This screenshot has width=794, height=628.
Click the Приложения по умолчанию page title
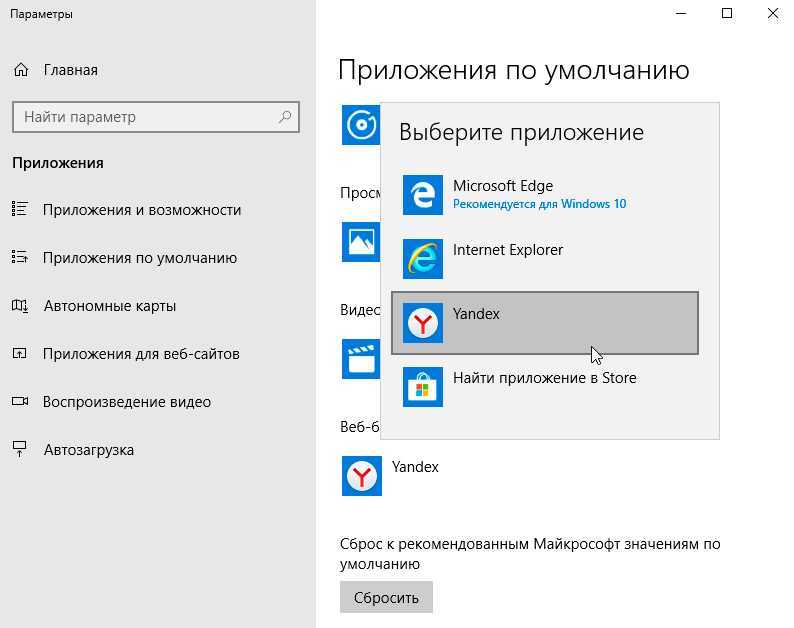(x=513, y=70)
